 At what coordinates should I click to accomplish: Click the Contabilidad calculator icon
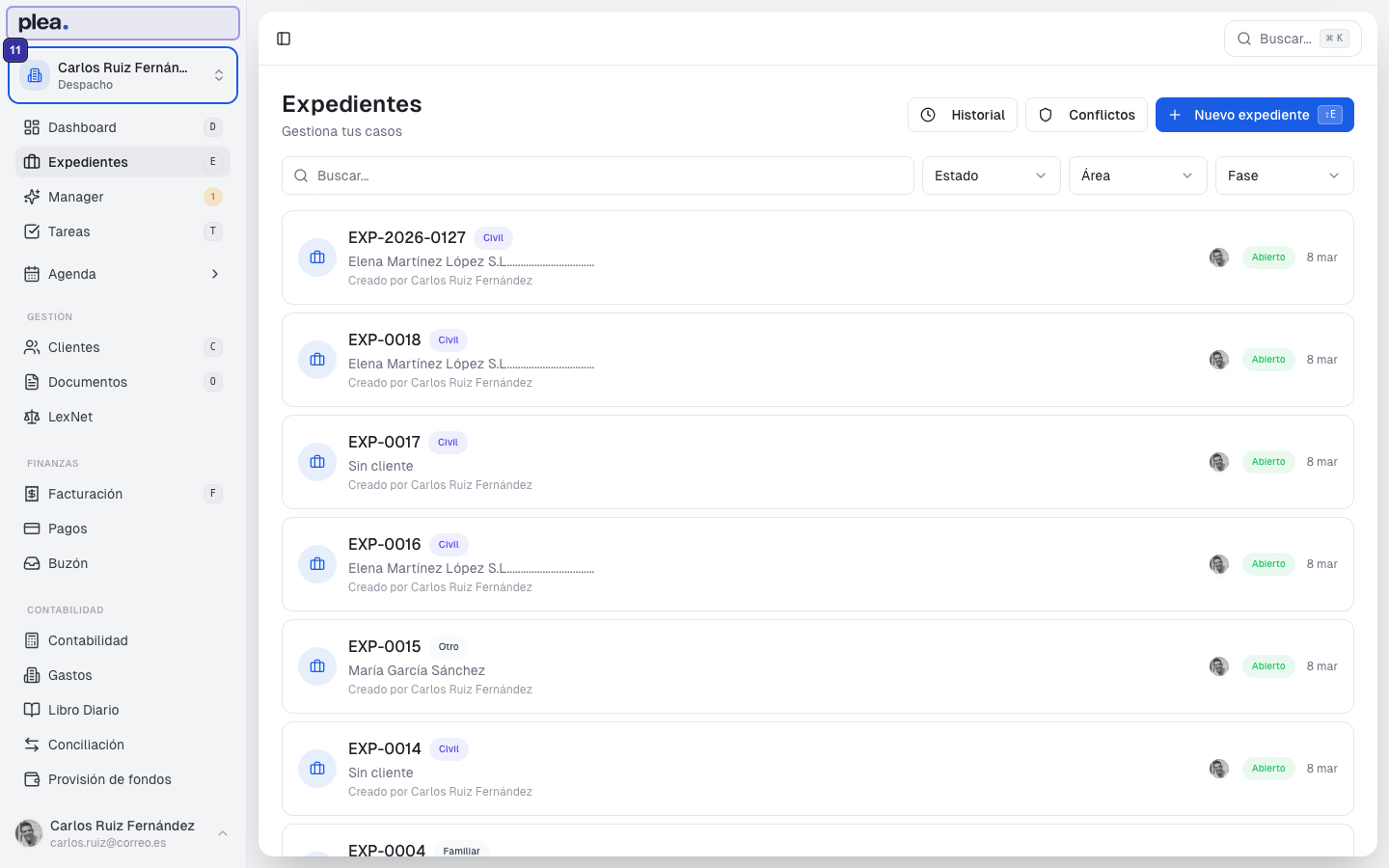tap(32, 640)
